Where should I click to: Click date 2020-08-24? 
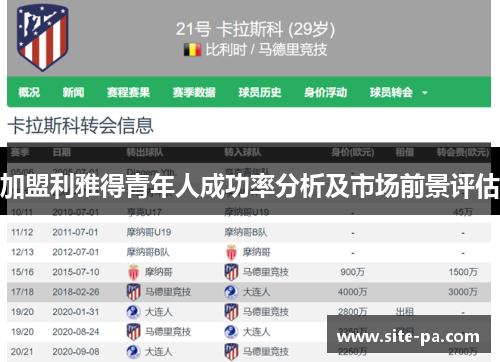(76, 332)
